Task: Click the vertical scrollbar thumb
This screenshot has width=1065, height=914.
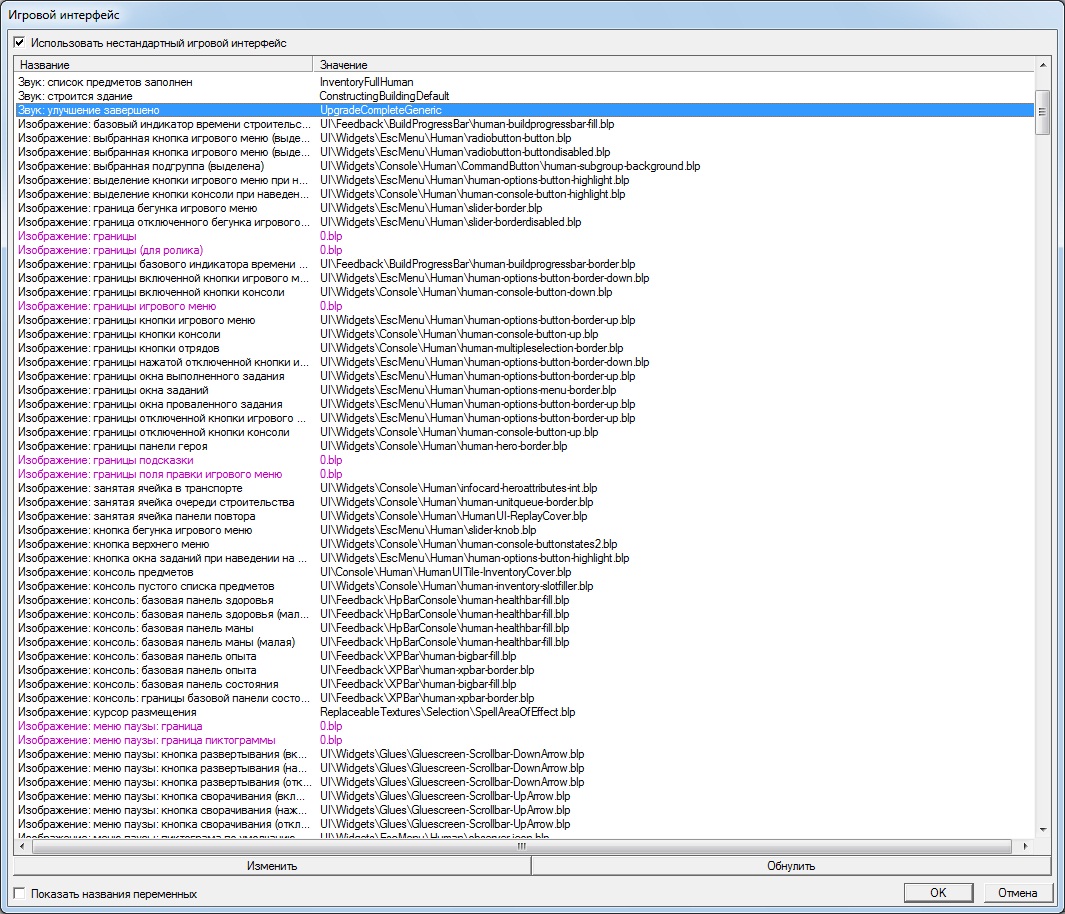Action: tap(1043, 112)
